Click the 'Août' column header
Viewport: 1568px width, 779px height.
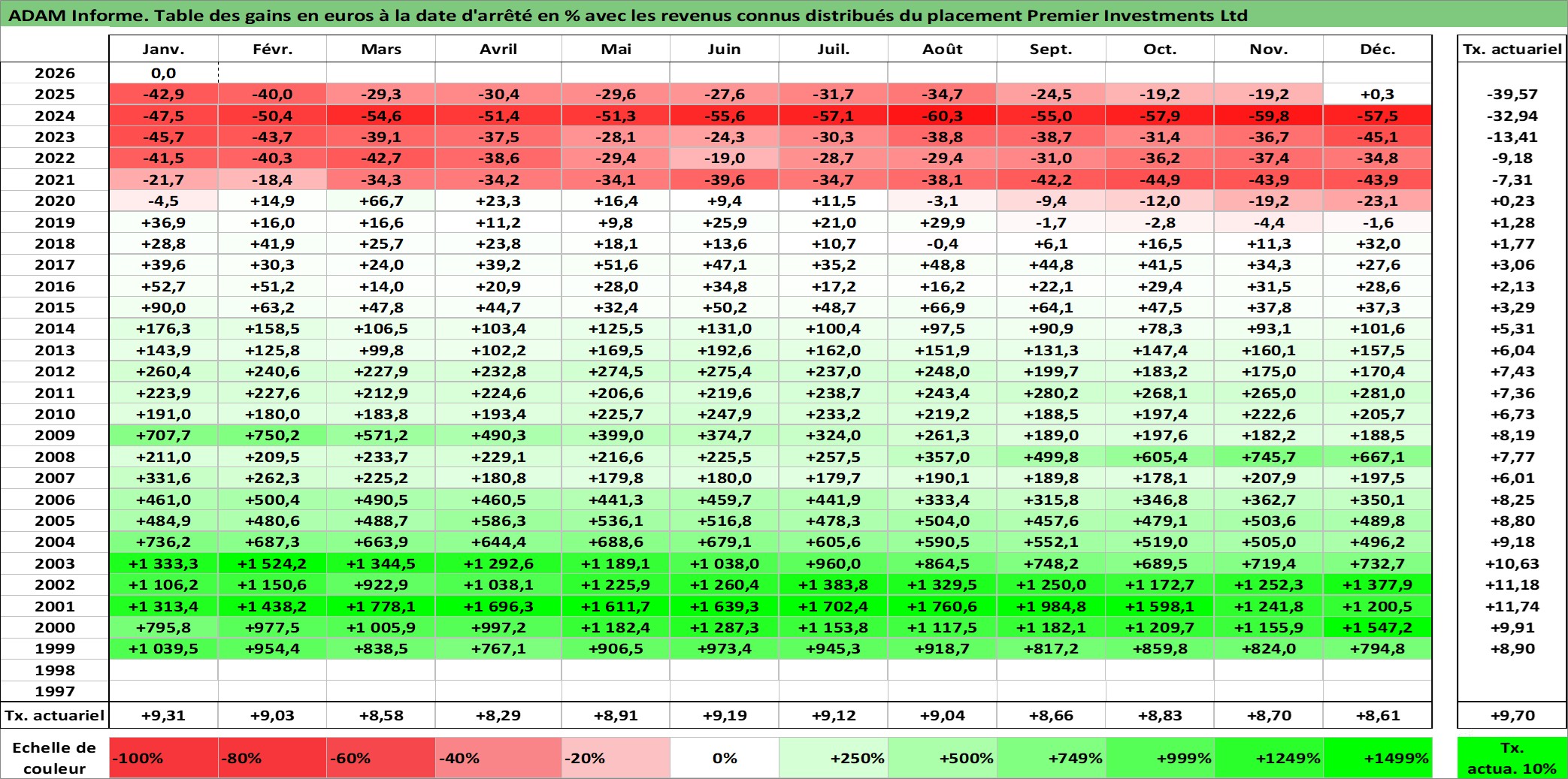coord(943,49)
